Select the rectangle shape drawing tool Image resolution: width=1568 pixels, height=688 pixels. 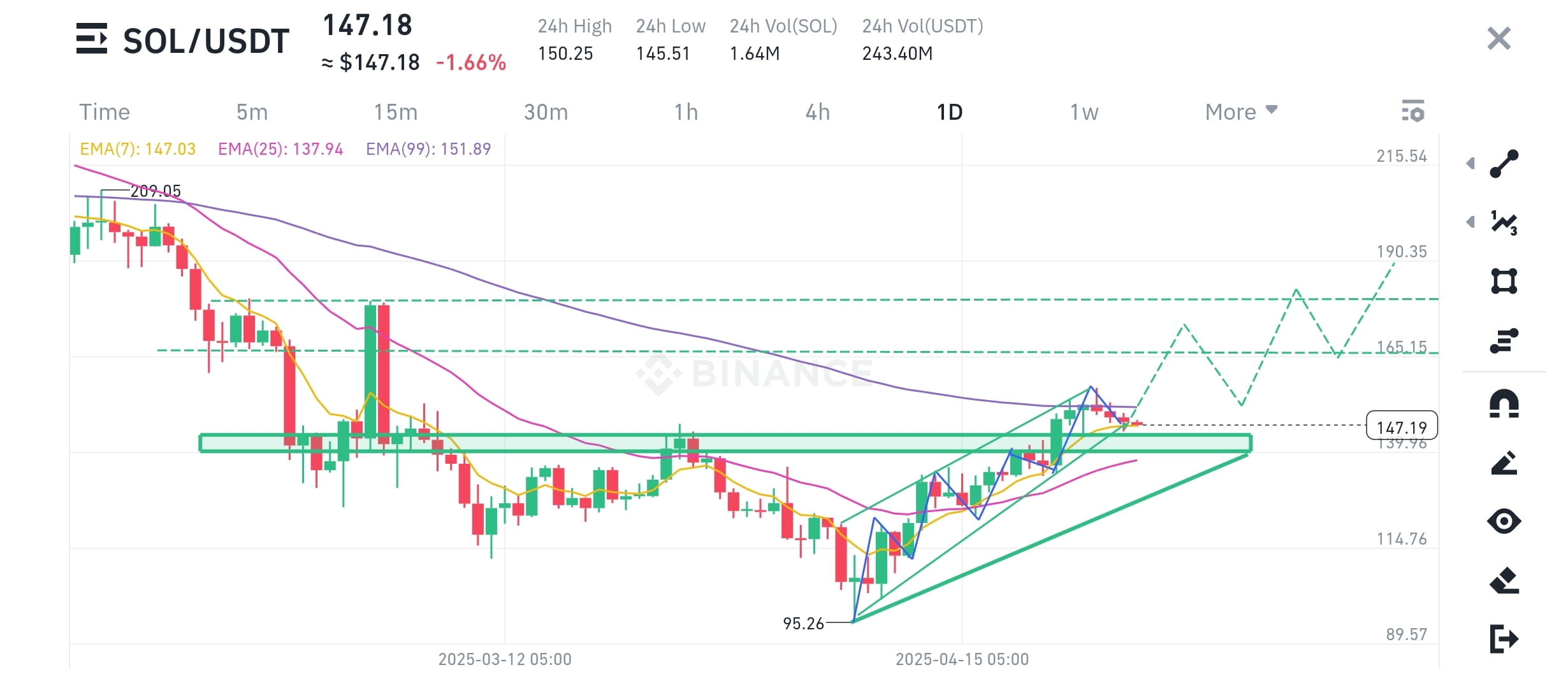click(1504, 281)
